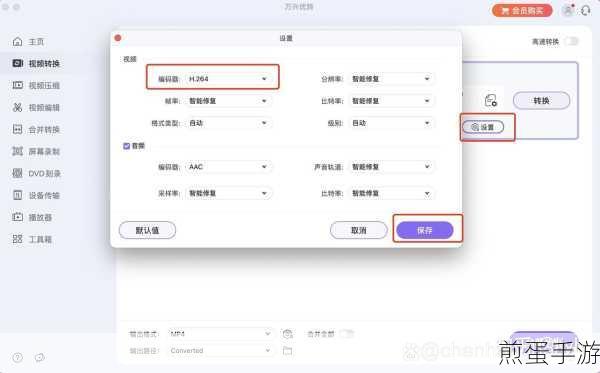Click the headset support icon

tap(585, 10)
